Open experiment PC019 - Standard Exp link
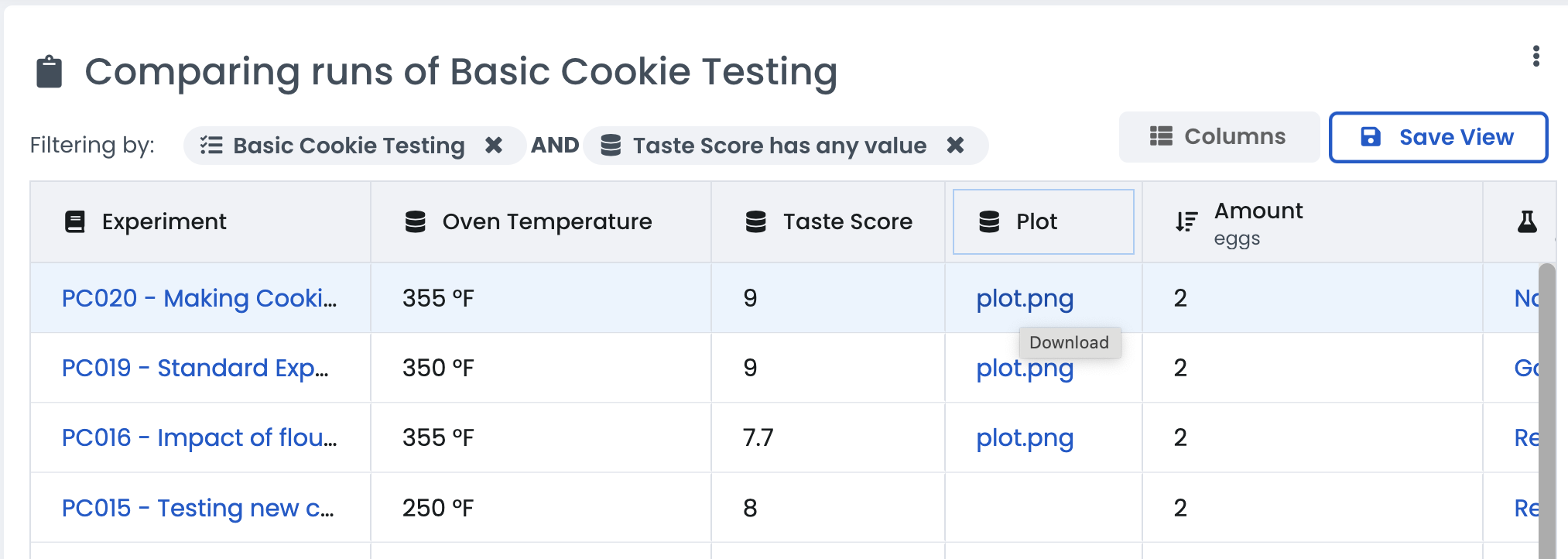This screenshot has width=1568, height=559. click(195, 368)
